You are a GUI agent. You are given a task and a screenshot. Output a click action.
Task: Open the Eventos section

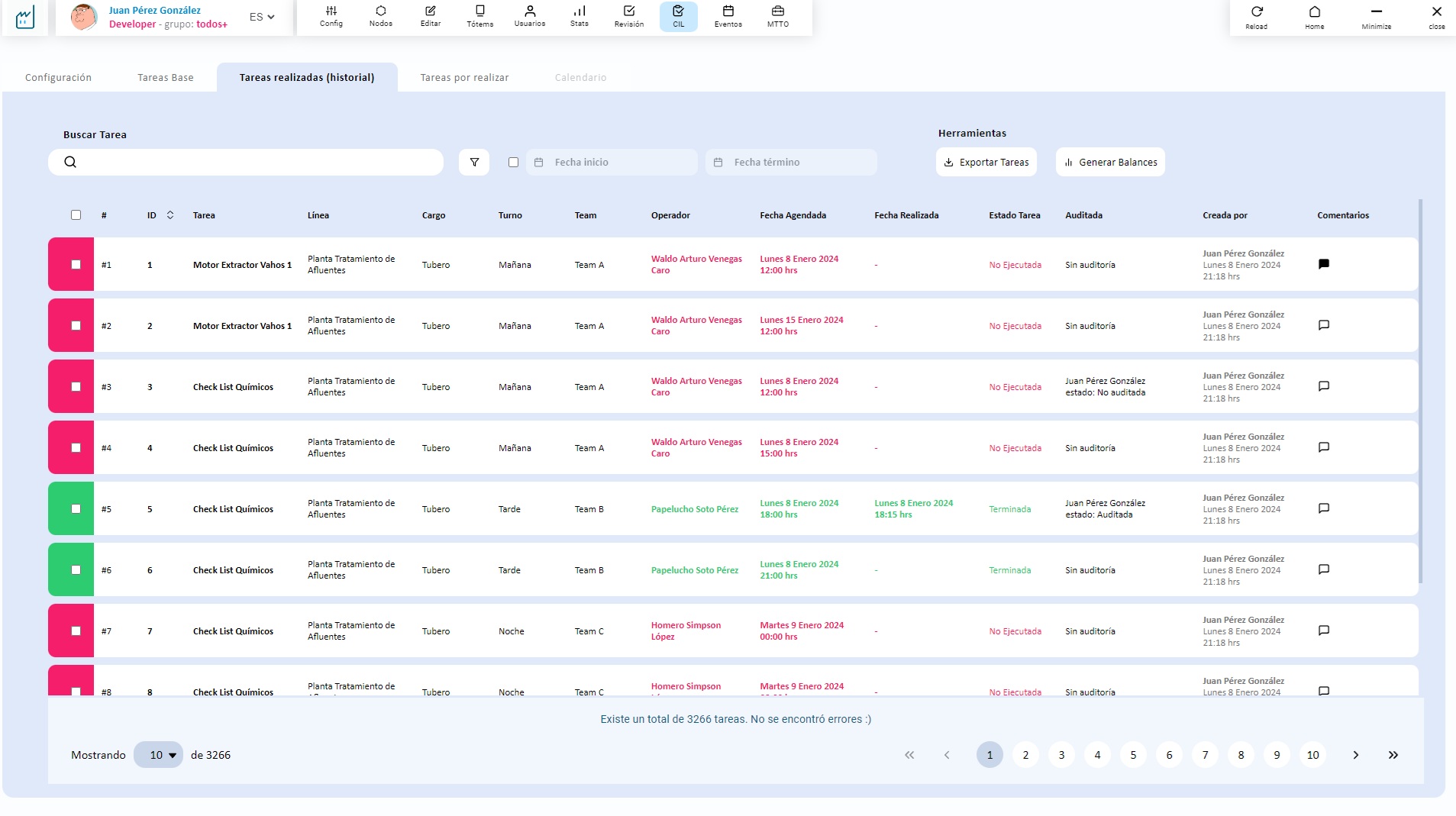pyautogui.click(x=728, y=17)
